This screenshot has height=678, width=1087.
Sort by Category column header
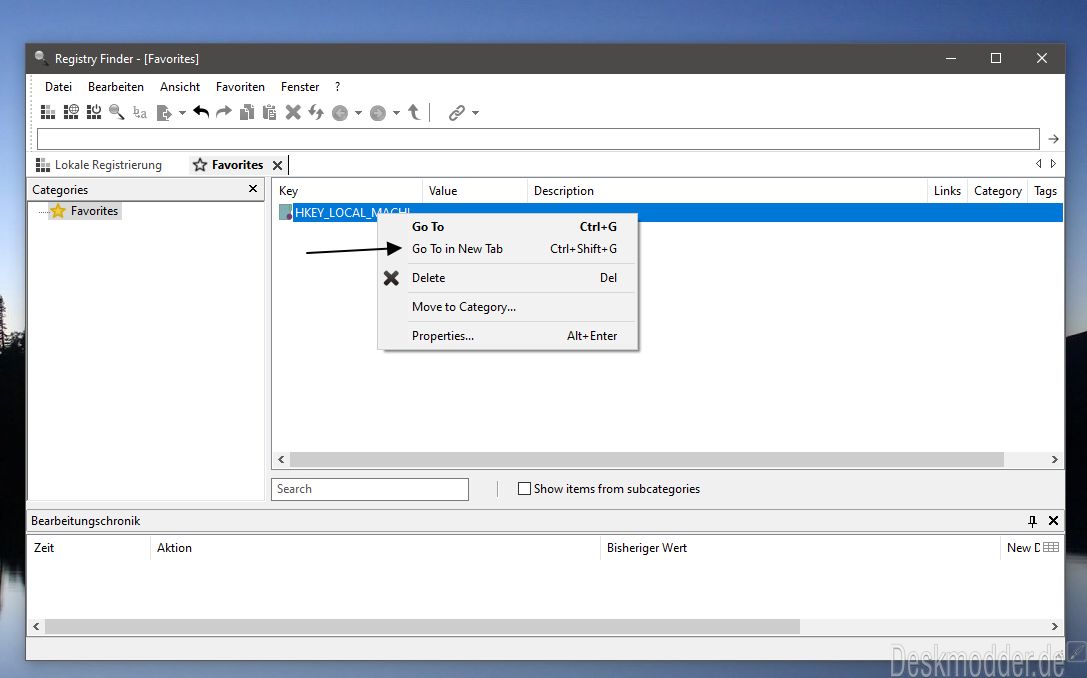tap(998, 191)
